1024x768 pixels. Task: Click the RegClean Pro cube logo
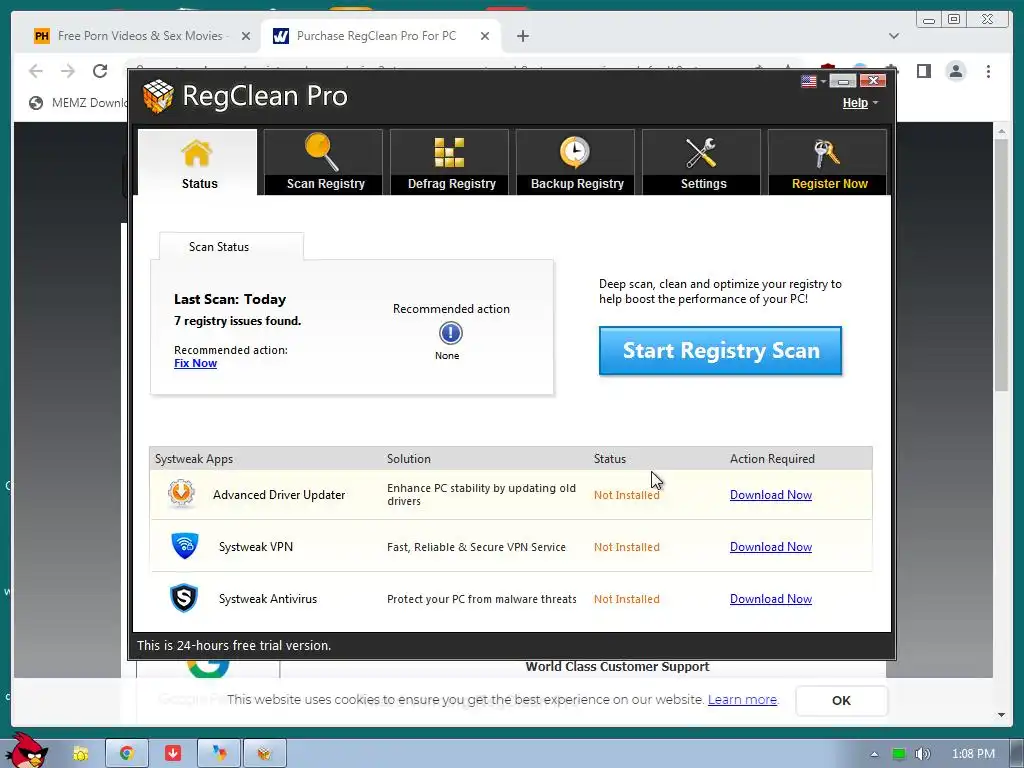tap(158, 96)
